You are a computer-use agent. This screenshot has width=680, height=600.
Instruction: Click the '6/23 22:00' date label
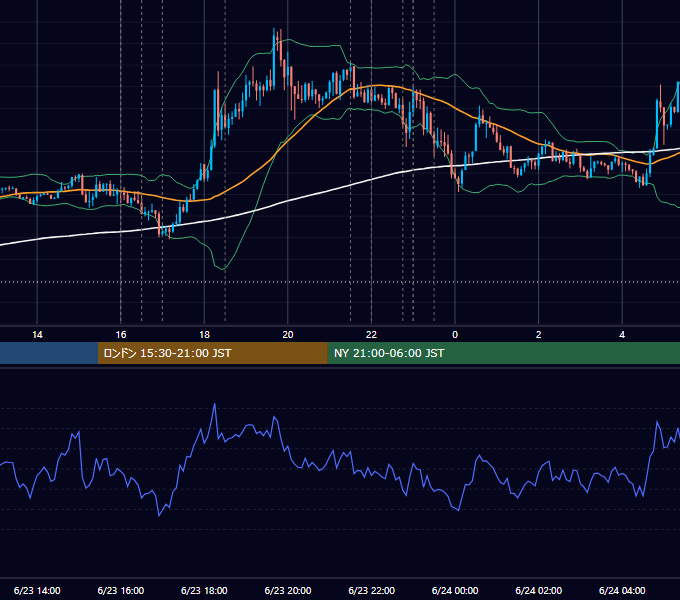(372, 590)
